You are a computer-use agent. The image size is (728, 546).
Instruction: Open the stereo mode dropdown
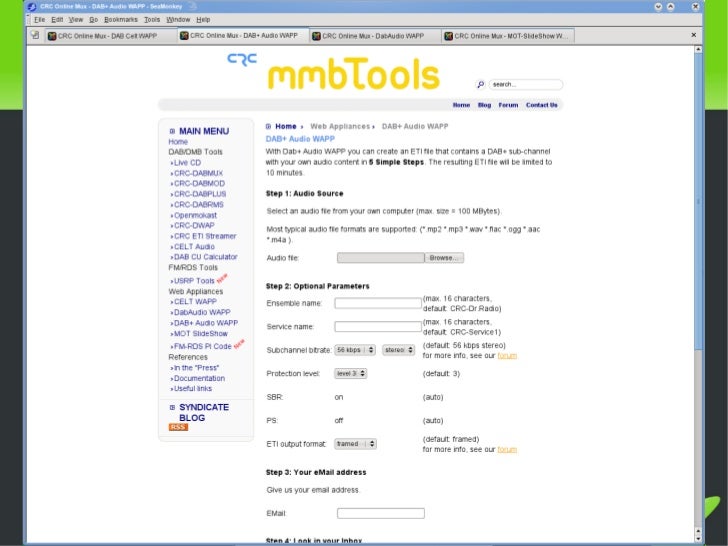[398, 350]
